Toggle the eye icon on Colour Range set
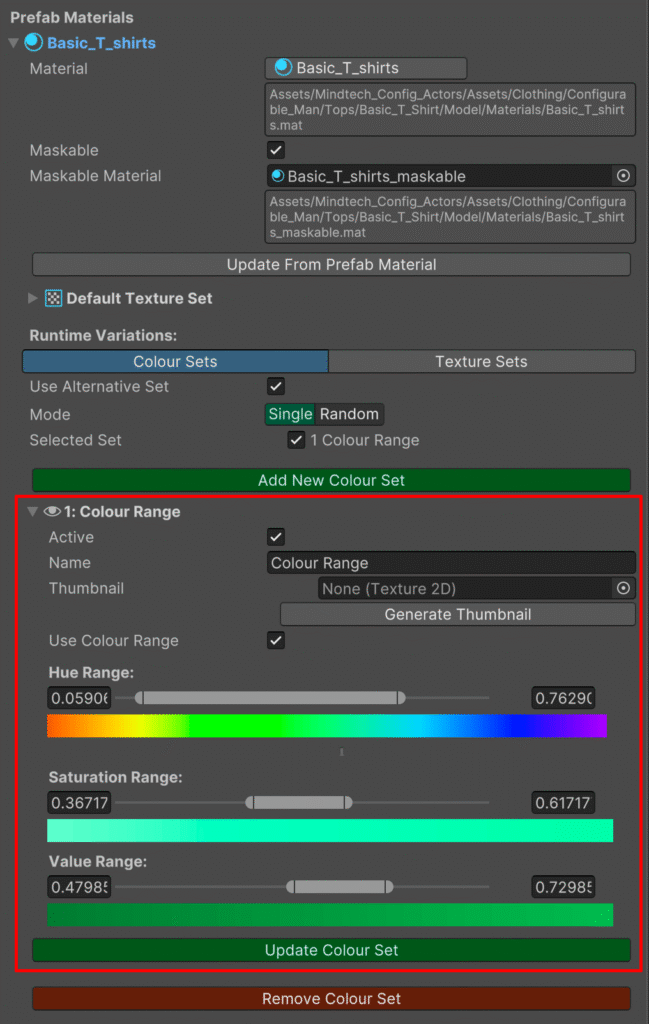 (x=52, y=512)
